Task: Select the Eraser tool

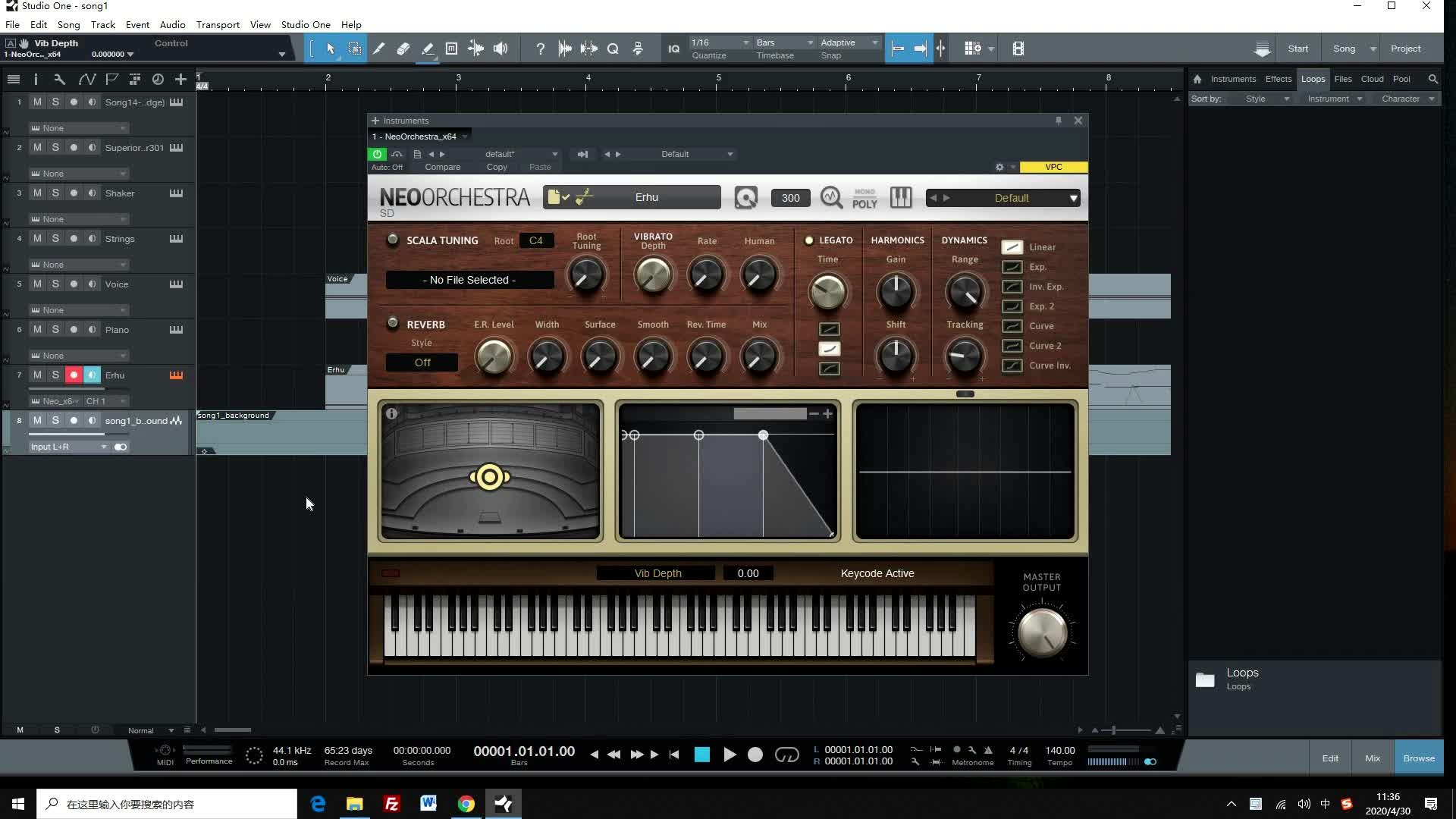Action: click(x=403, y=49)
